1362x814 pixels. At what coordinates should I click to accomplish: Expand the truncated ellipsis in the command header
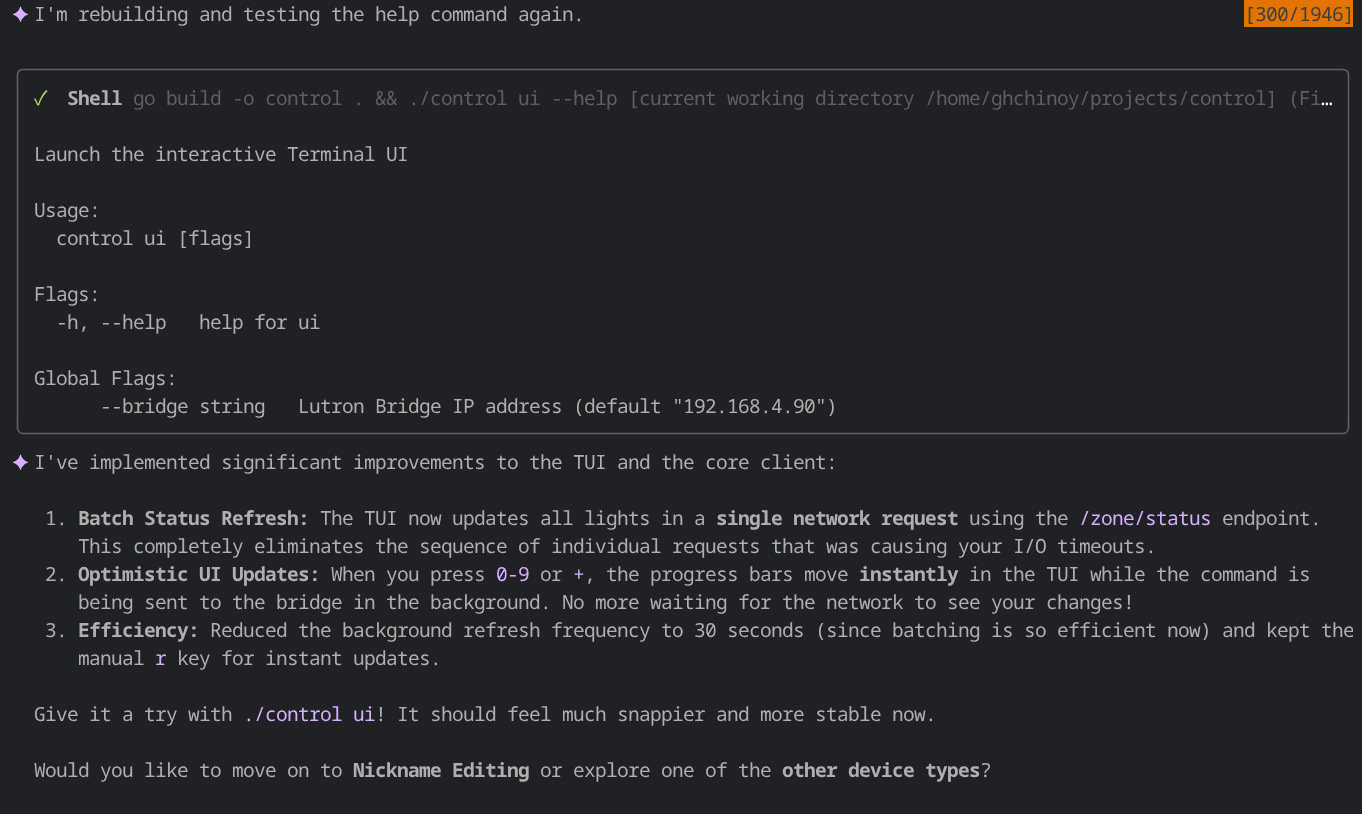[1326, 99]
